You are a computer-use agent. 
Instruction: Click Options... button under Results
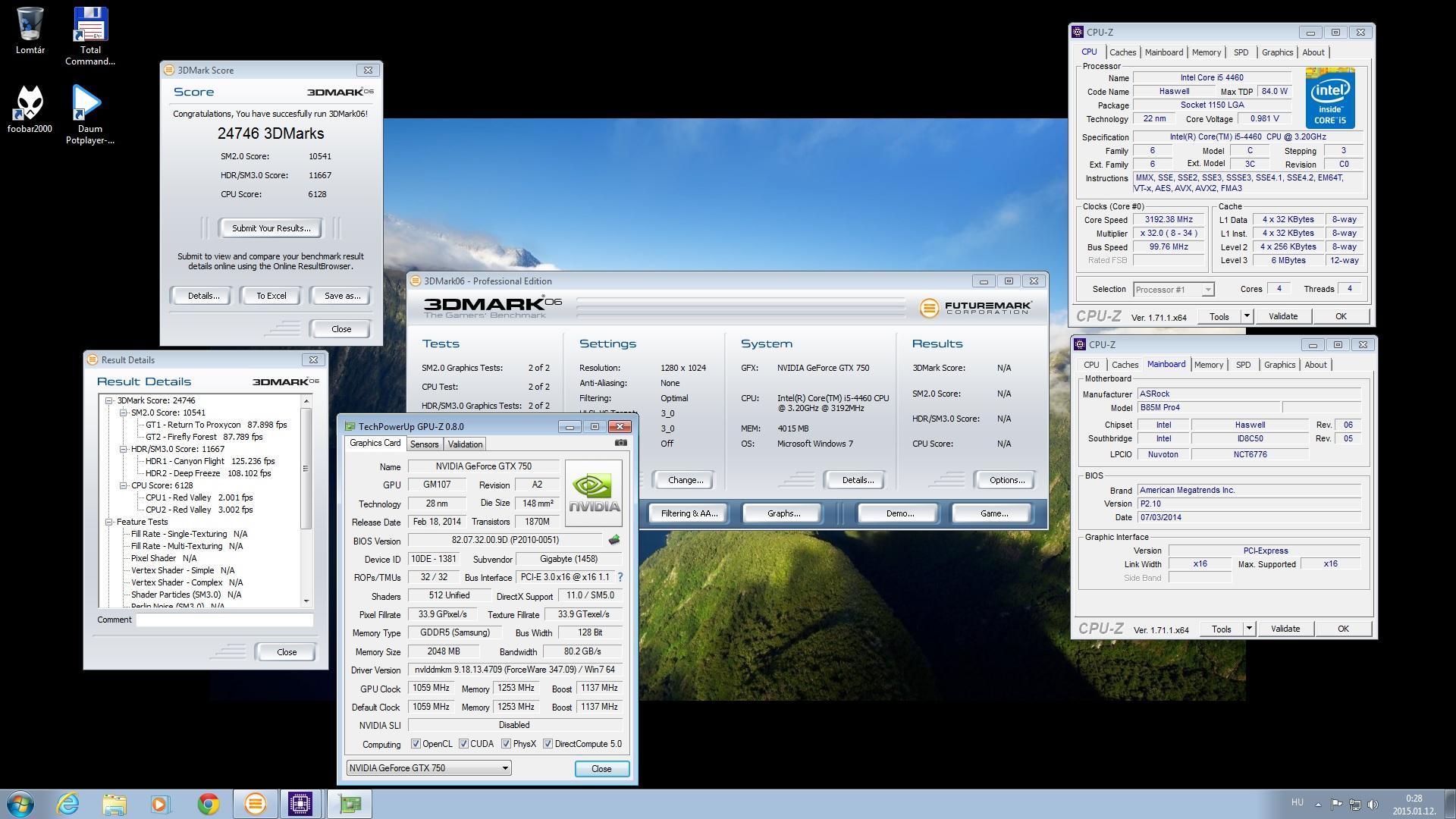1006,480
